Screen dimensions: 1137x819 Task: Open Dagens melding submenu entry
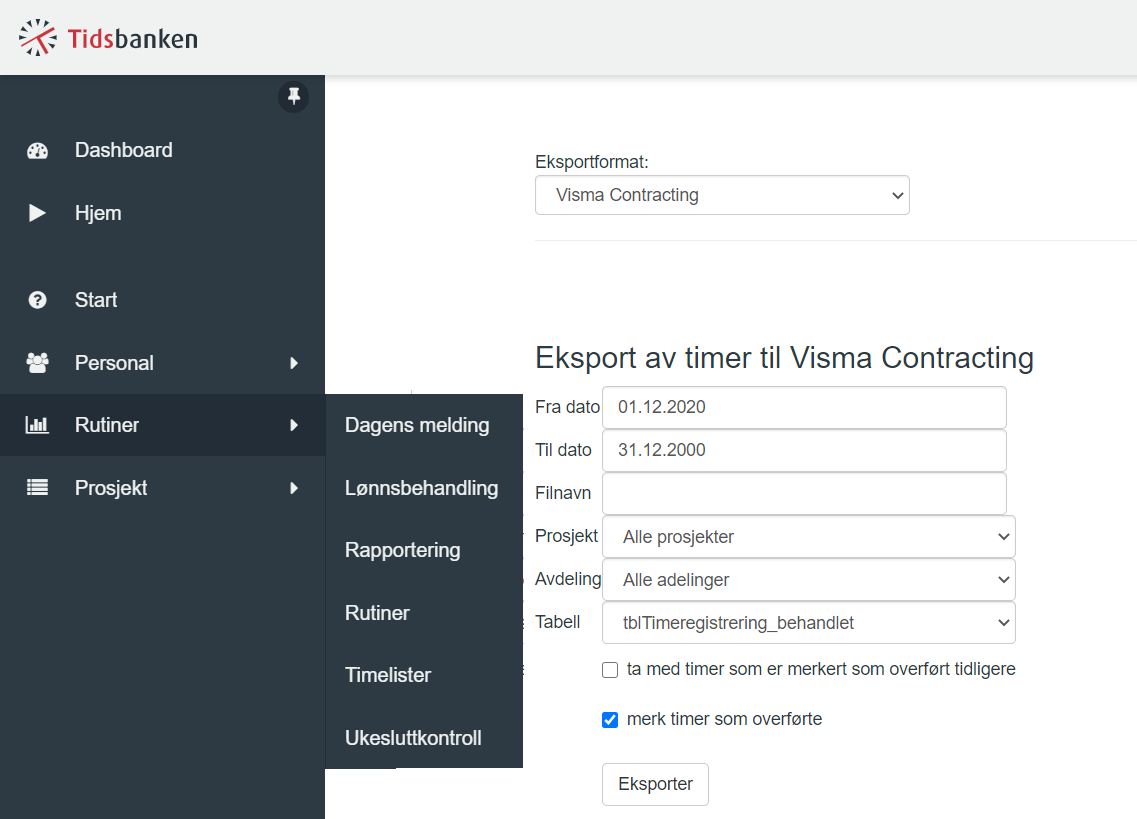[424, 425]
